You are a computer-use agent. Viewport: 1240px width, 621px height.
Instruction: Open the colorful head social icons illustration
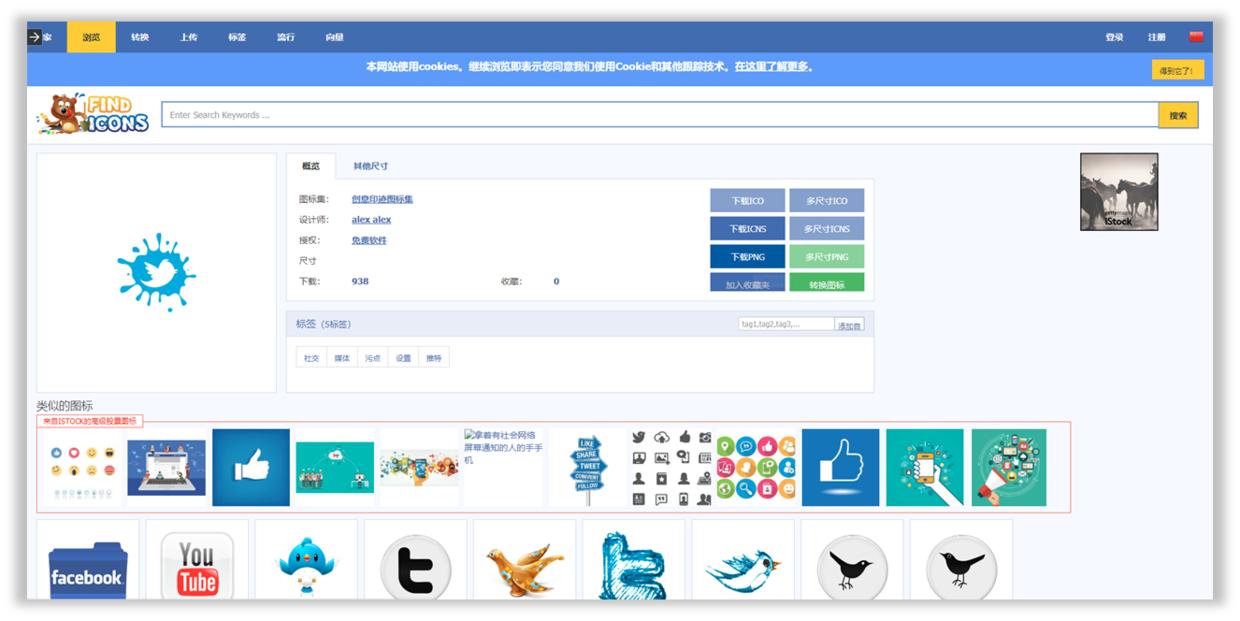coord(419,467)
